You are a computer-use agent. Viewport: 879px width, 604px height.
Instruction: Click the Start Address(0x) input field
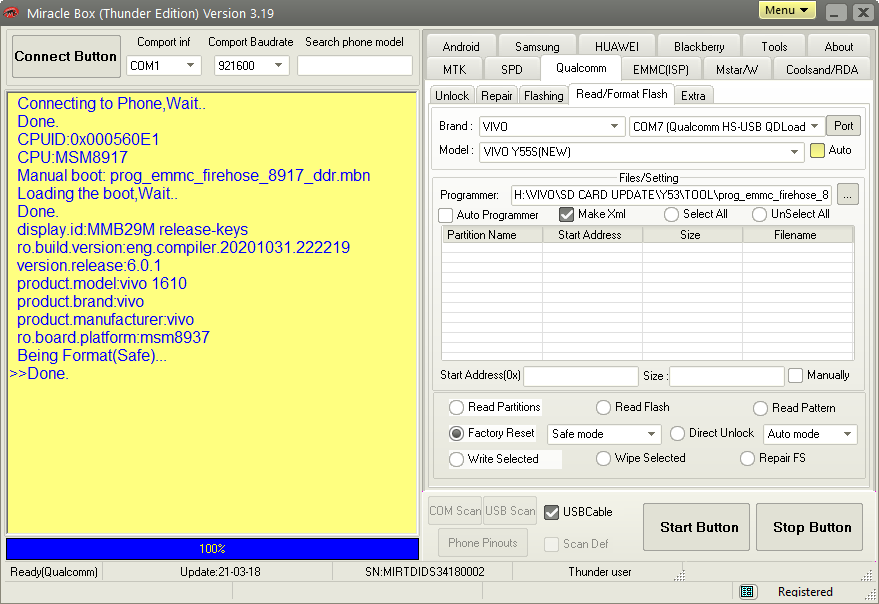[x=581, y=376]
